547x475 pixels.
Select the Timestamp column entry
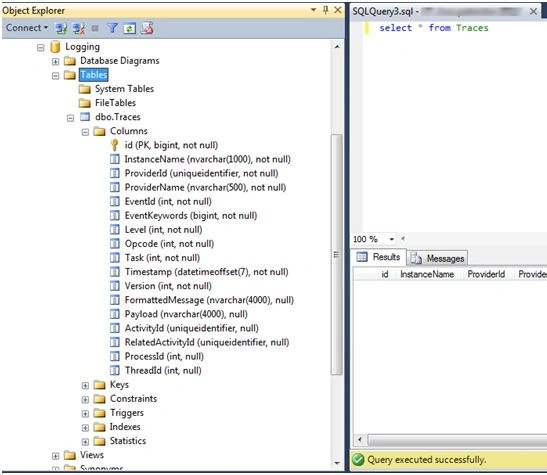click(206, 272)
